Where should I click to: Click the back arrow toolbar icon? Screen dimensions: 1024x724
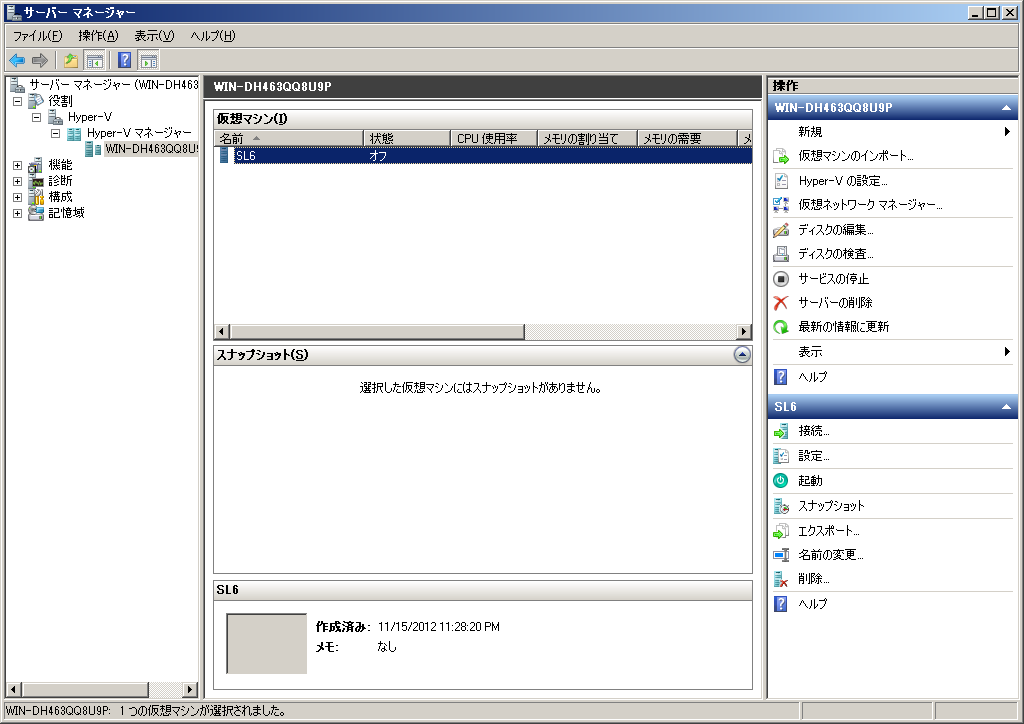(x=17, y=60)
